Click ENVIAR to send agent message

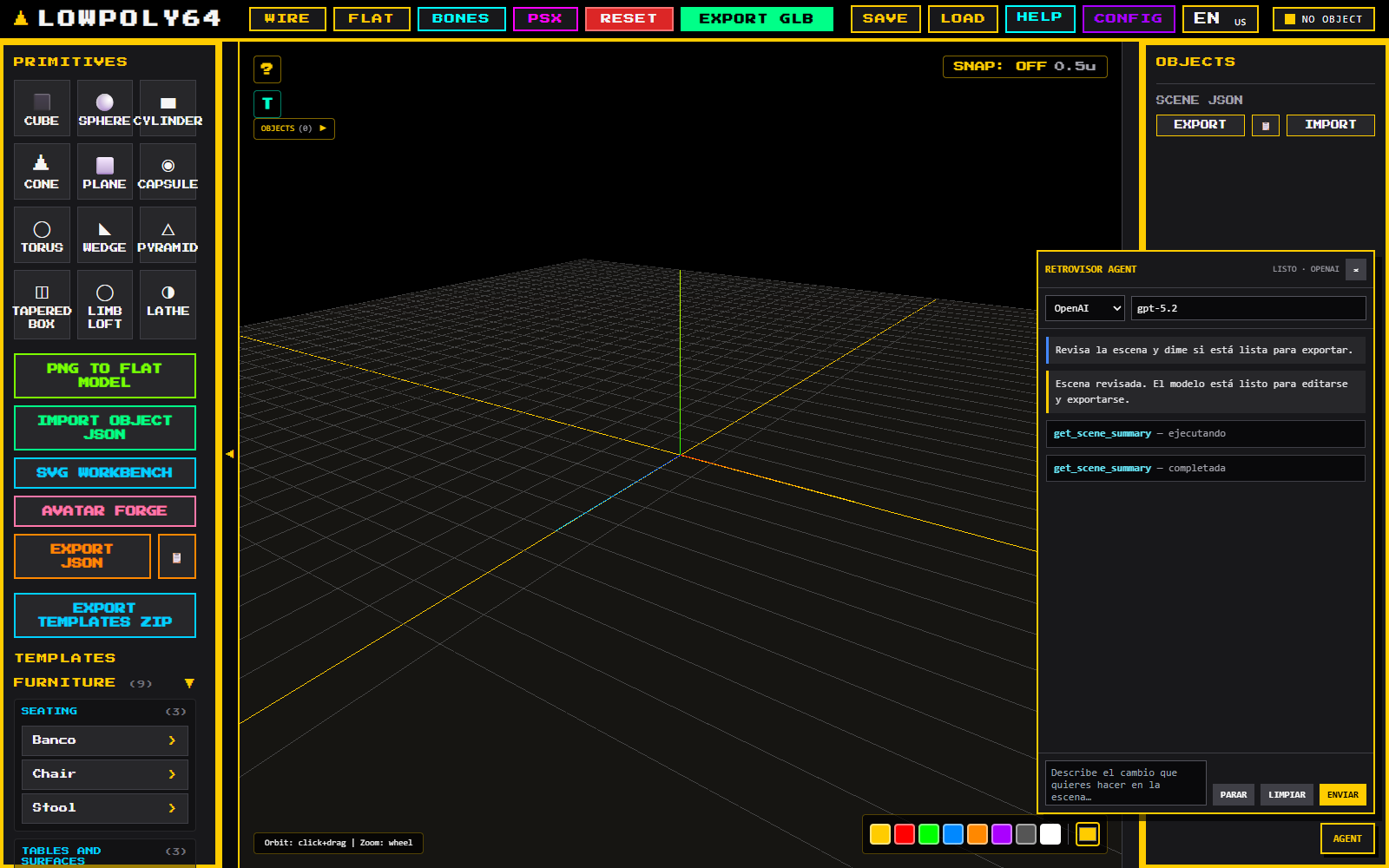click(1343, 795)
